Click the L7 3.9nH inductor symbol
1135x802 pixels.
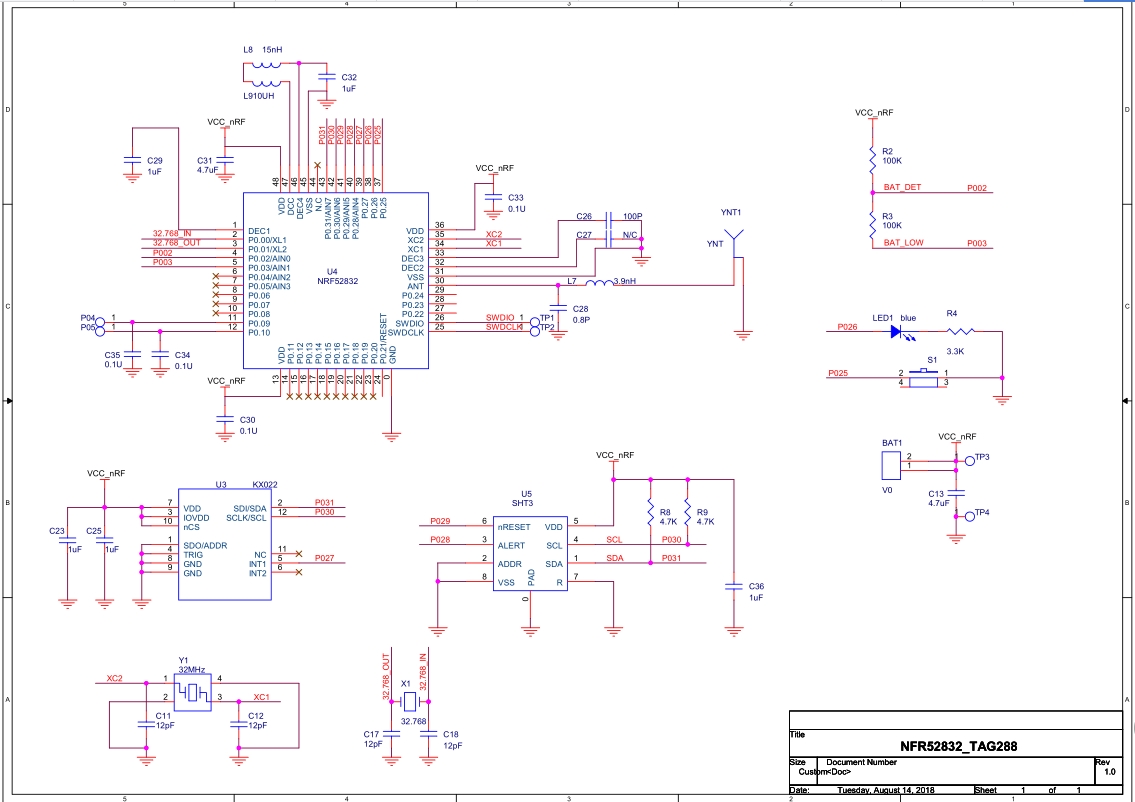pos(599,282)
